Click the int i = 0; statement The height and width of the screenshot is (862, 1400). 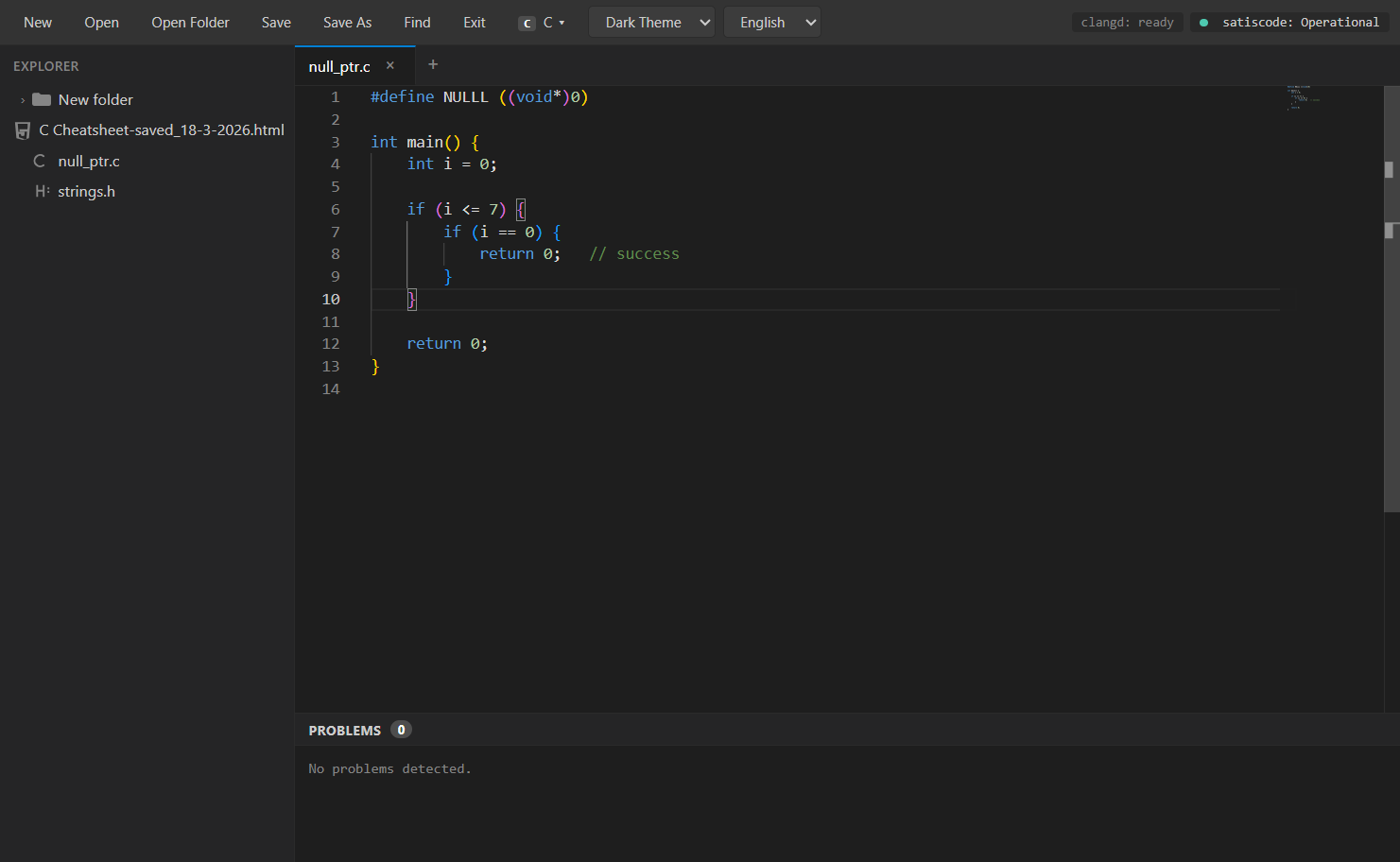coord(452,164)
